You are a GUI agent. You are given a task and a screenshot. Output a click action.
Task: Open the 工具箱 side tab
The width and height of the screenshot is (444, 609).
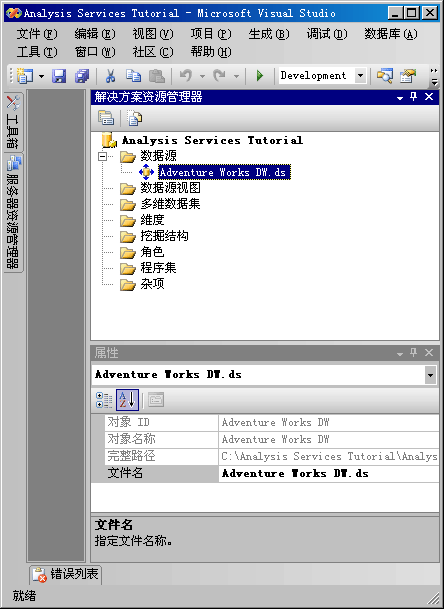[x=13, y=122]
